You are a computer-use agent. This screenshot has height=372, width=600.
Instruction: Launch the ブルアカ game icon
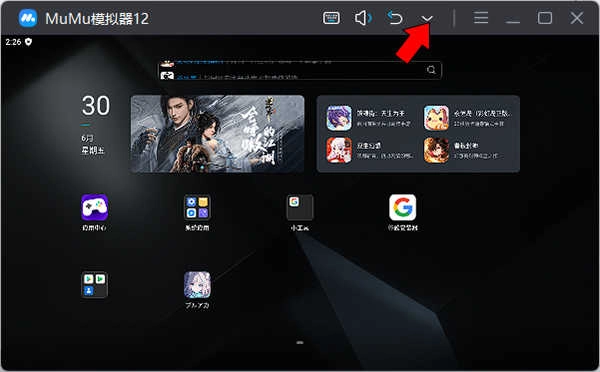click(x=197, y=285)
